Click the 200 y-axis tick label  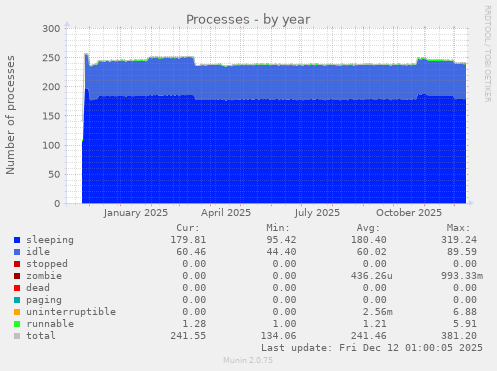click(51, 87)
